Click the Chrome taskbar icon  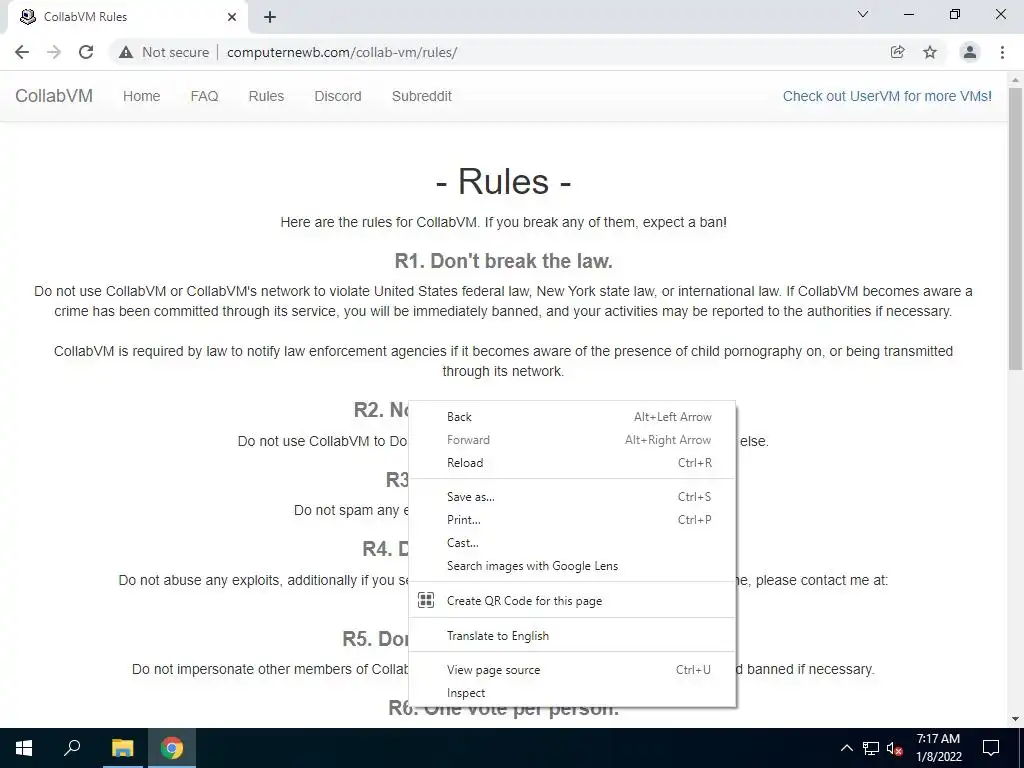[172, 748]
